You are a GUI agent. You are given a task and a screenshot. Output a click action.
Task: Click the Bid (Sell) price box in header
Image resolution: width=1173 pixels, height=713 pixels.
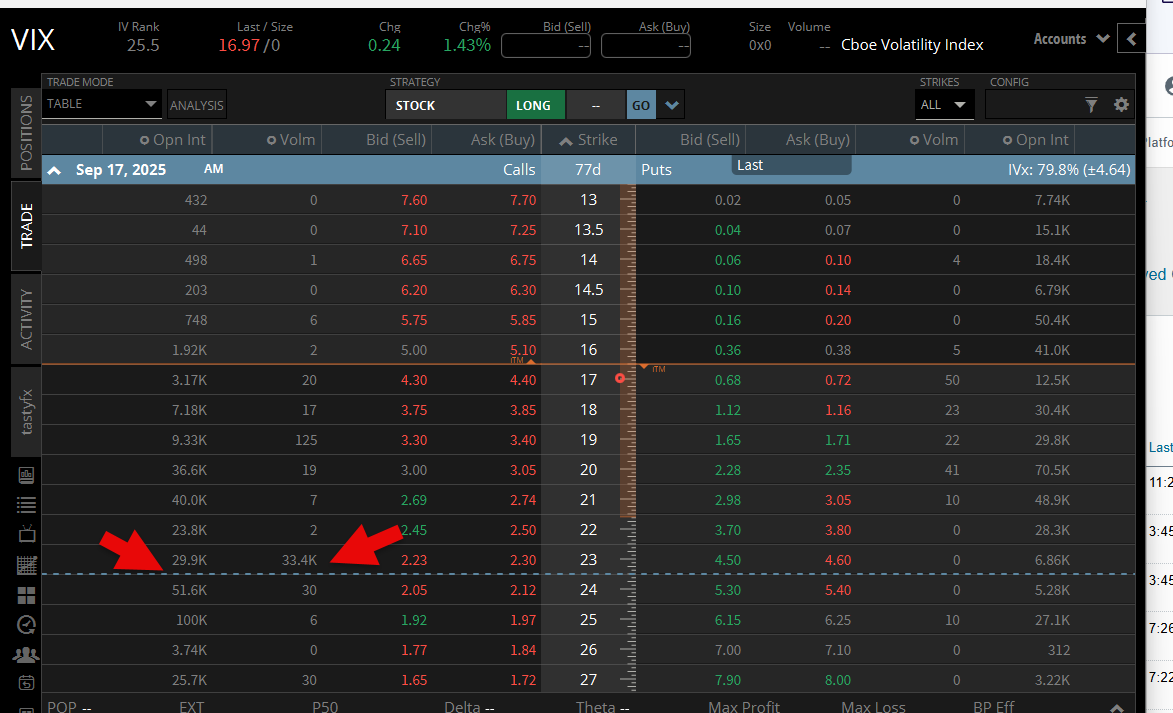pyautogui.click(x=546, y=46)
